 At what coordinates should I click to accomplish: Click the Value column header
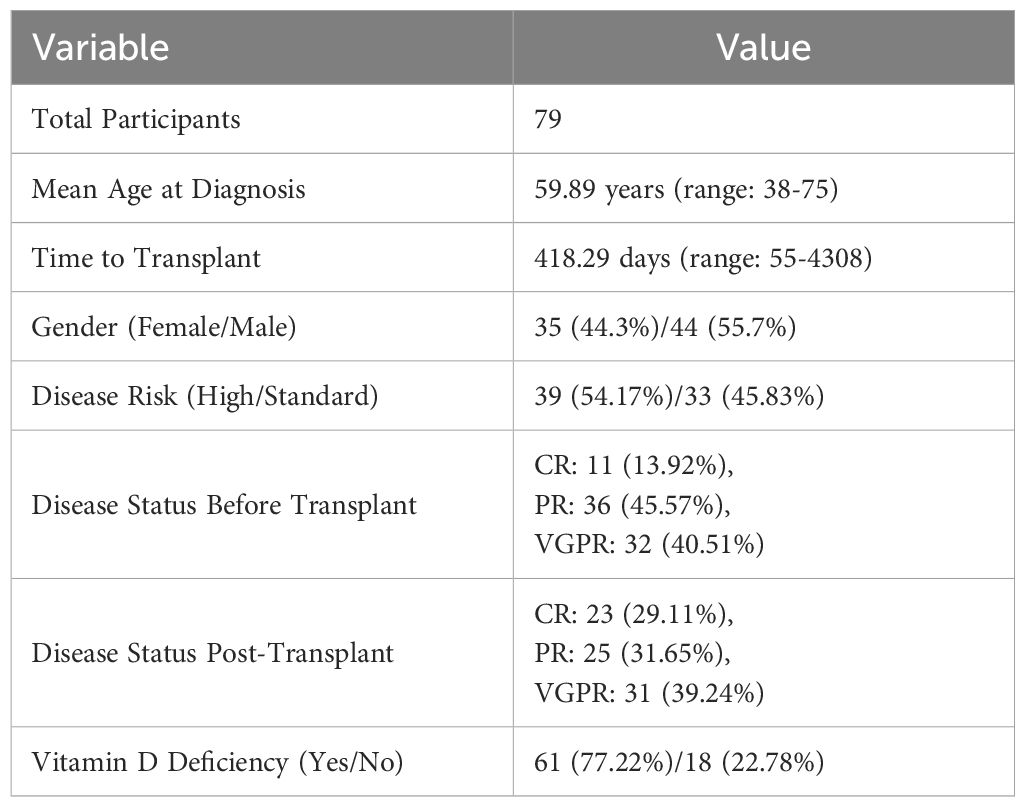pyautogui.click(x=763, y=47)
